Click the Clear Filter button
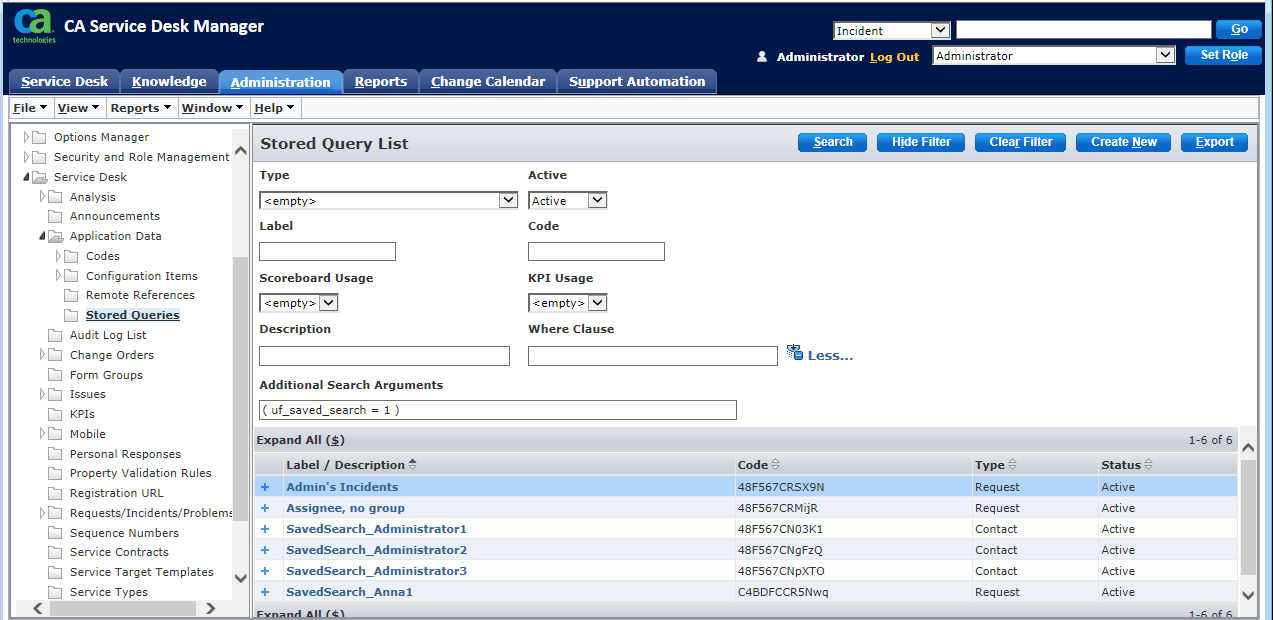The width and height of the screenshot is (1273, 620). tap(1021, 142)
